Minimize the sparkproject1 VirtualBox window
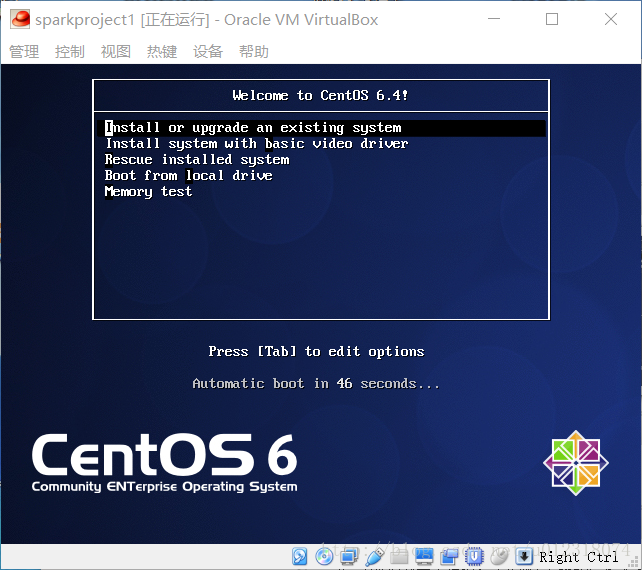This screenshot has height=570, width=642. coord(494,19)
